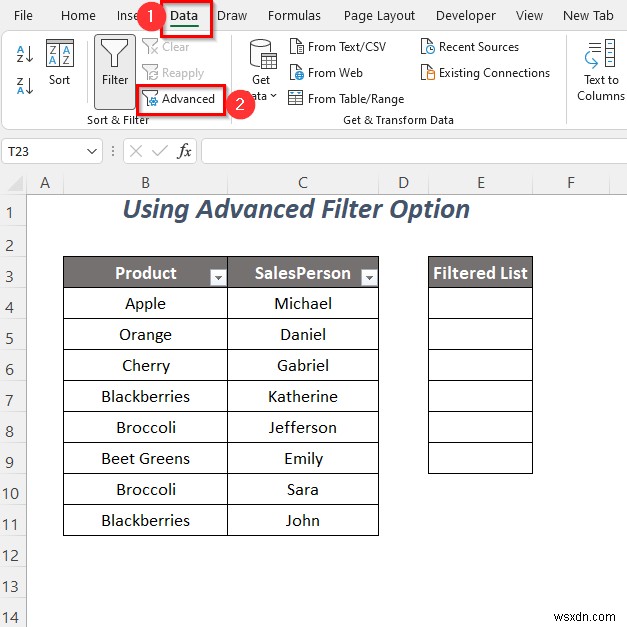The image size is (627, 627).
Task: Select the cell containing 'Michael'
Action: 303,304
